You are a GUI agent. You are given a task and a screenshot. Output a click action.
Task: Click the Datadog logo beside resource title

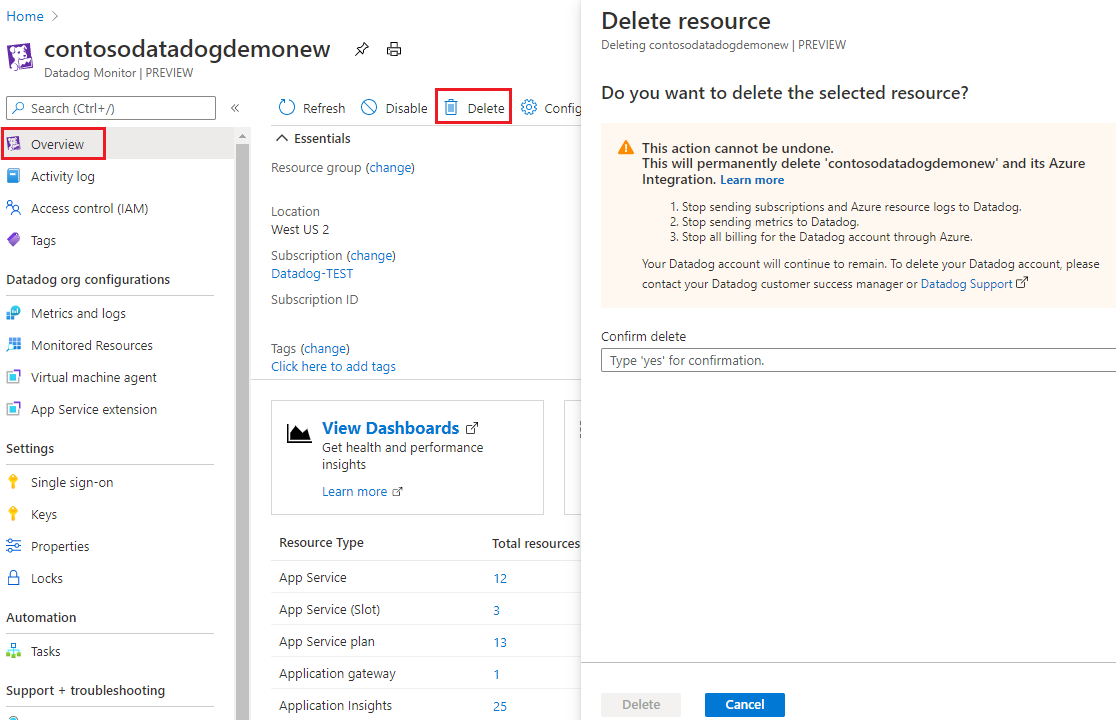[20, 58]
